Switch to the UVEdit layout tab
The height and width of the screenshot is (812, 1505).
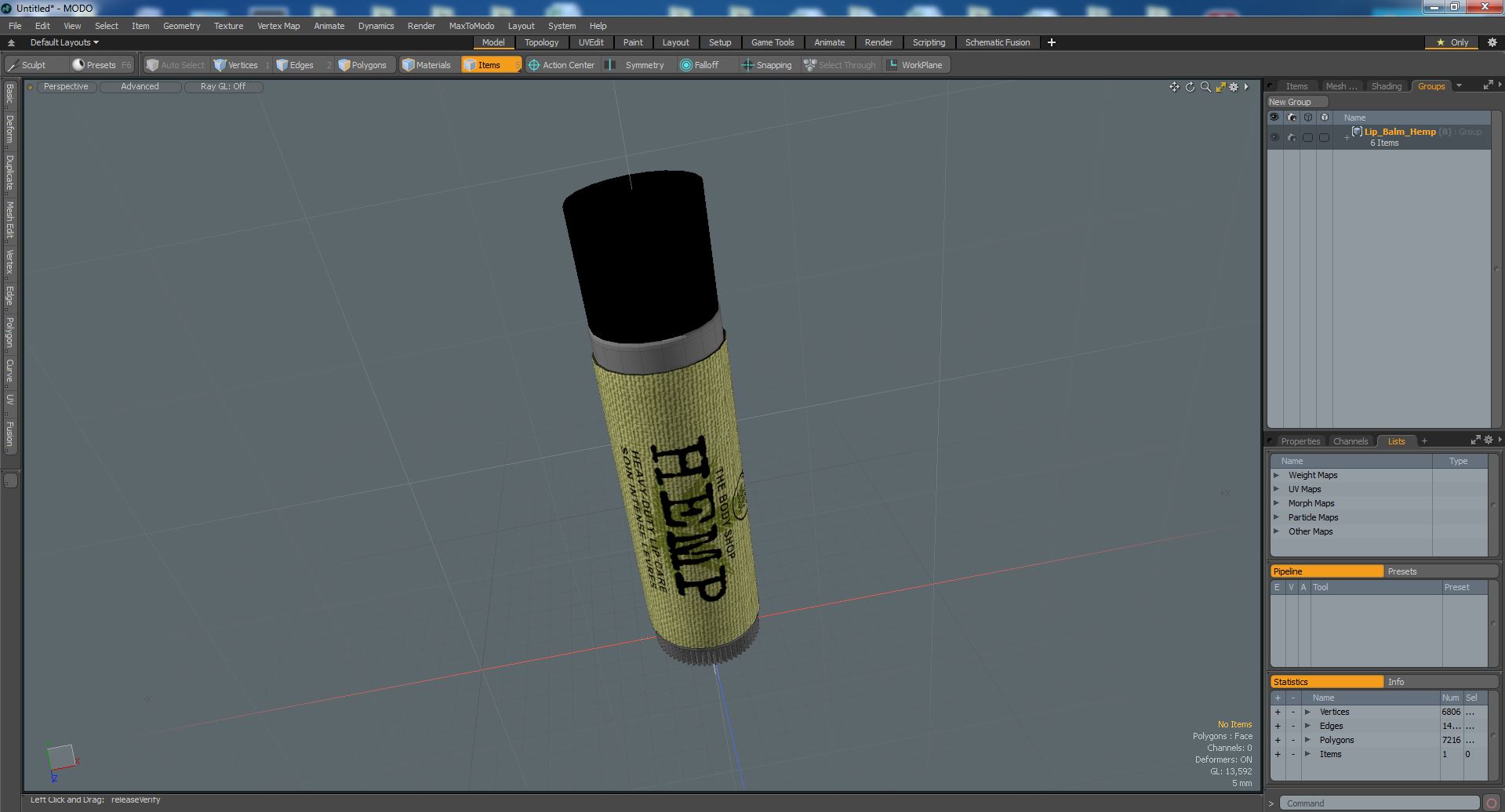pyautogui.click(x=591, y=42)
